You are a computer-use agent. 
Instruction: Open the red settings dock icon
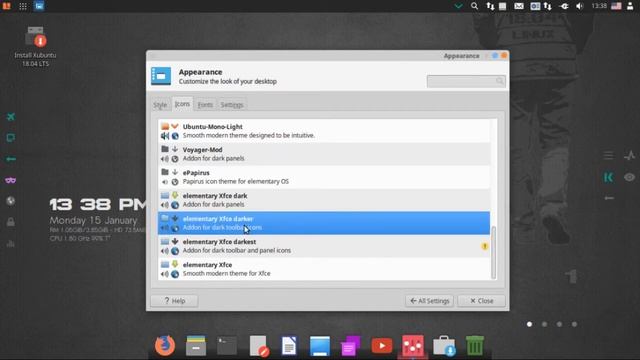413,346
